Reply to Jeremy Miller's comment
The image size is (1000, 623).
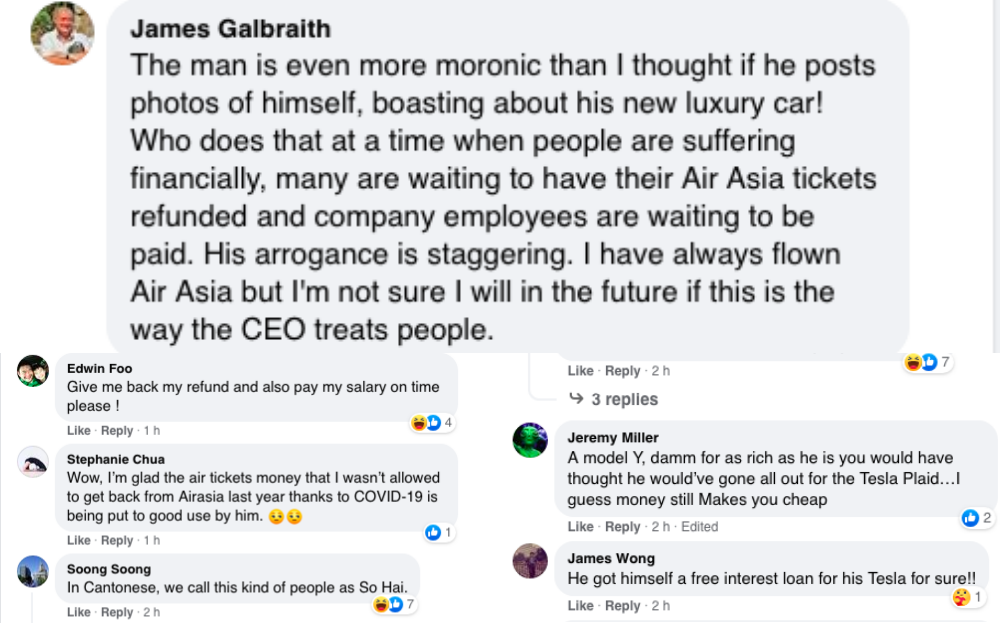[622, 527]
